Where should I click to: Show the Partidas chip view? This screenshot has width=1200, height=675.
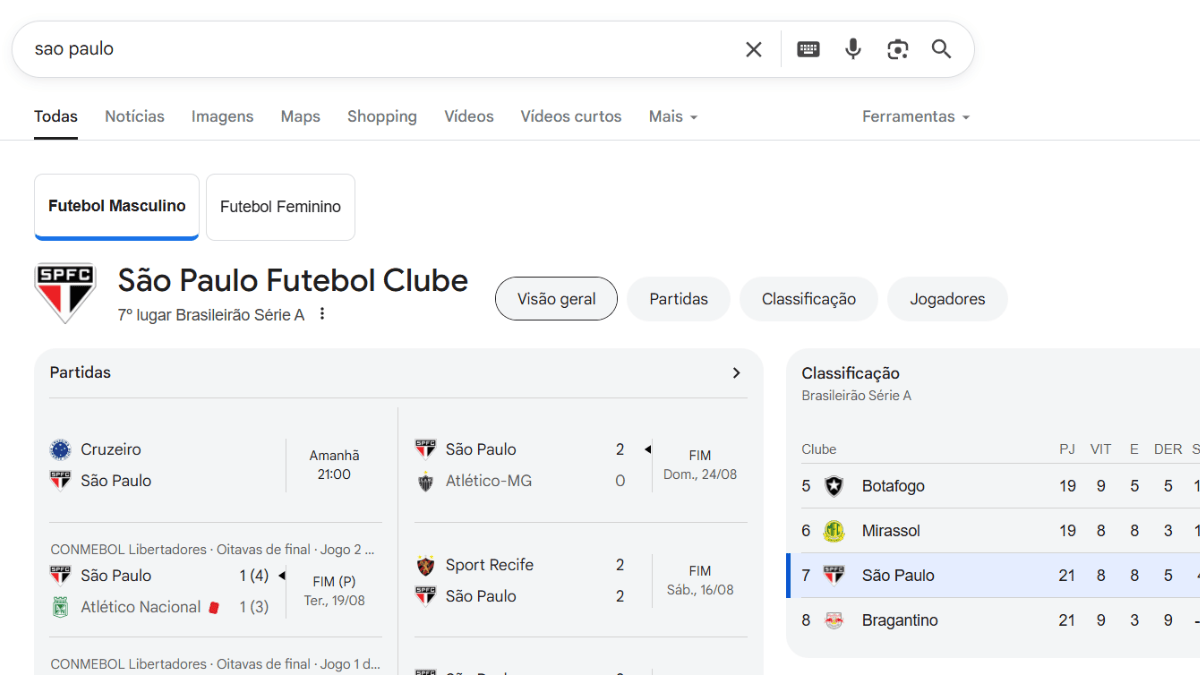678,299
